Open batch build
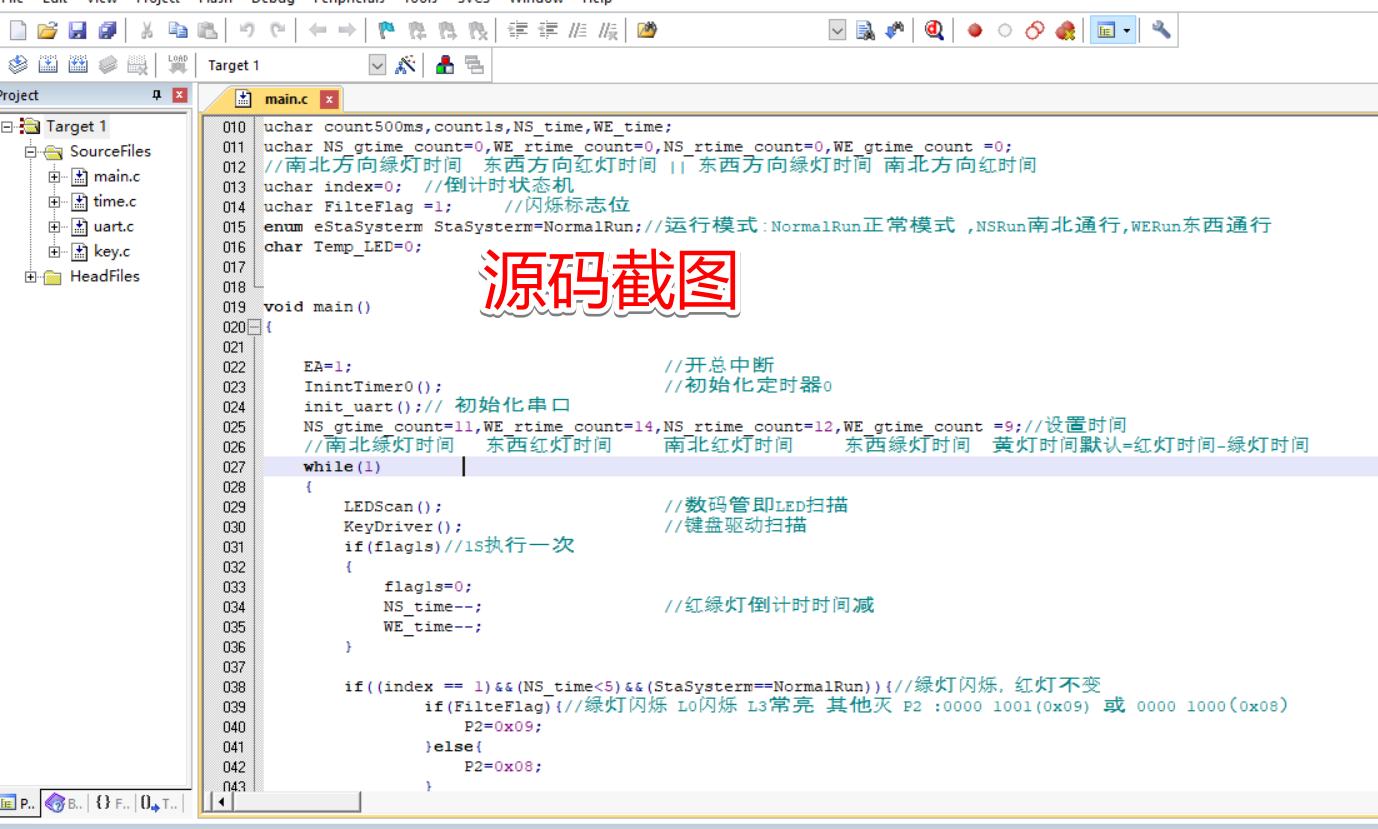The image size is (1378, 829). 108,65
